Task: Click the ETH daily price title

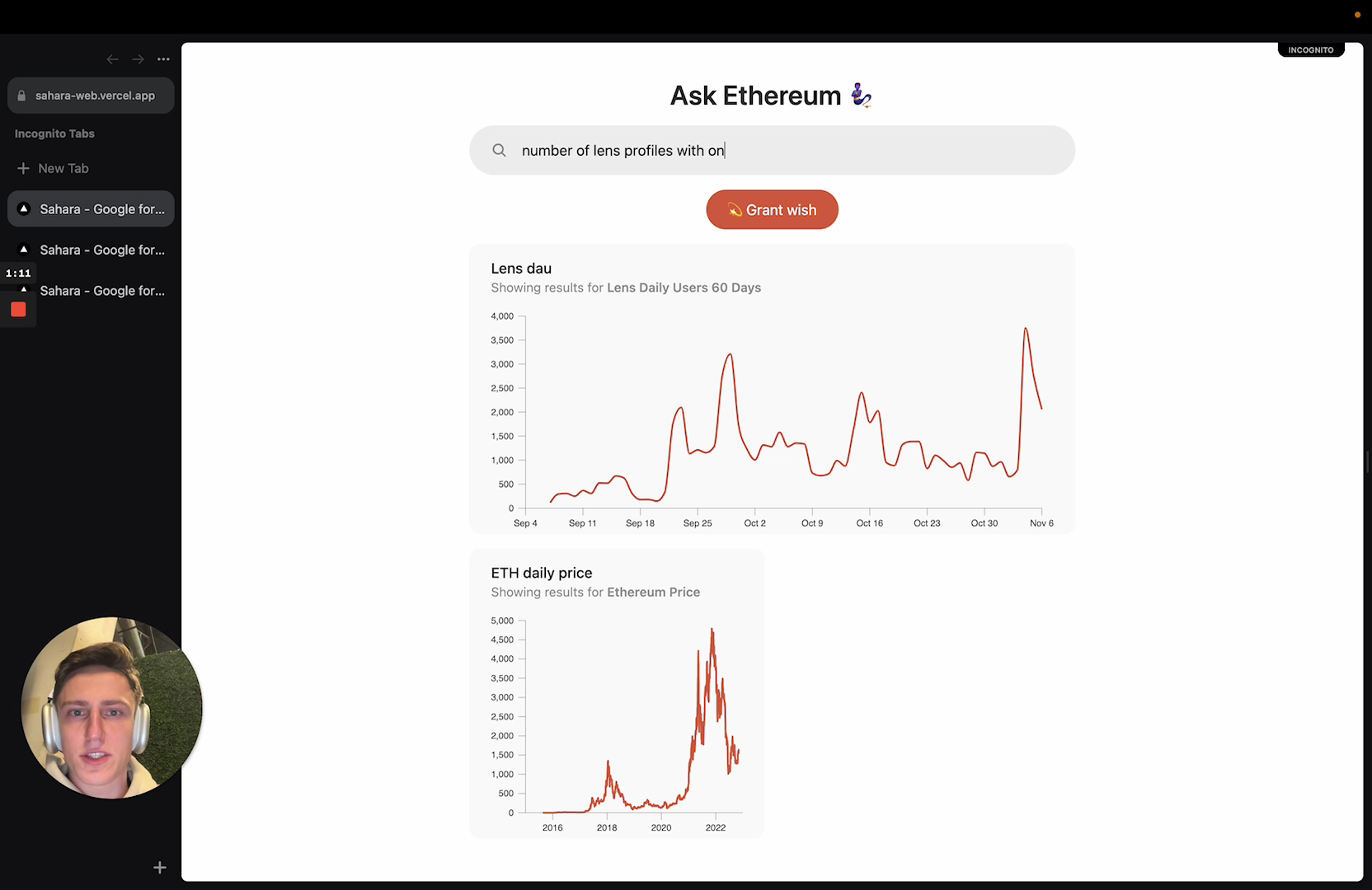Action: [542, 573]
